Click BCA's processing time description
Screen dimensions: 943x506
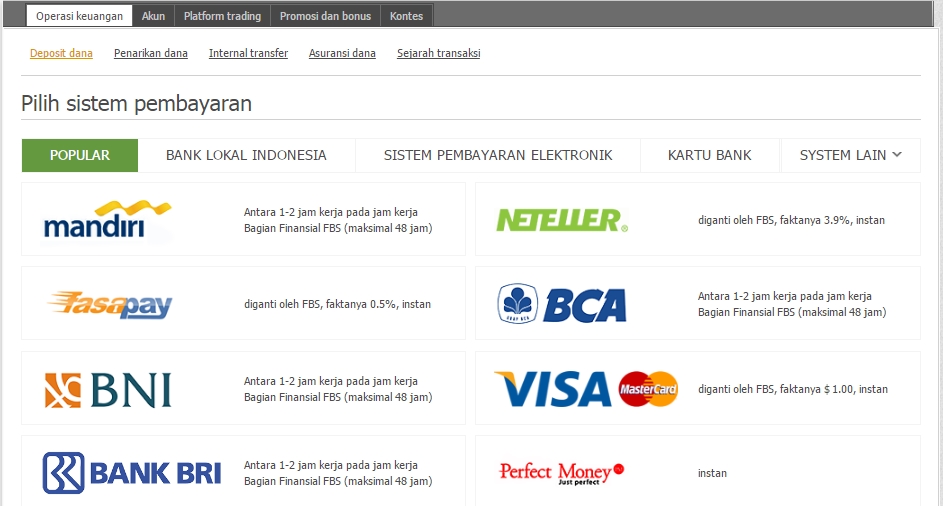coord(792,304)
